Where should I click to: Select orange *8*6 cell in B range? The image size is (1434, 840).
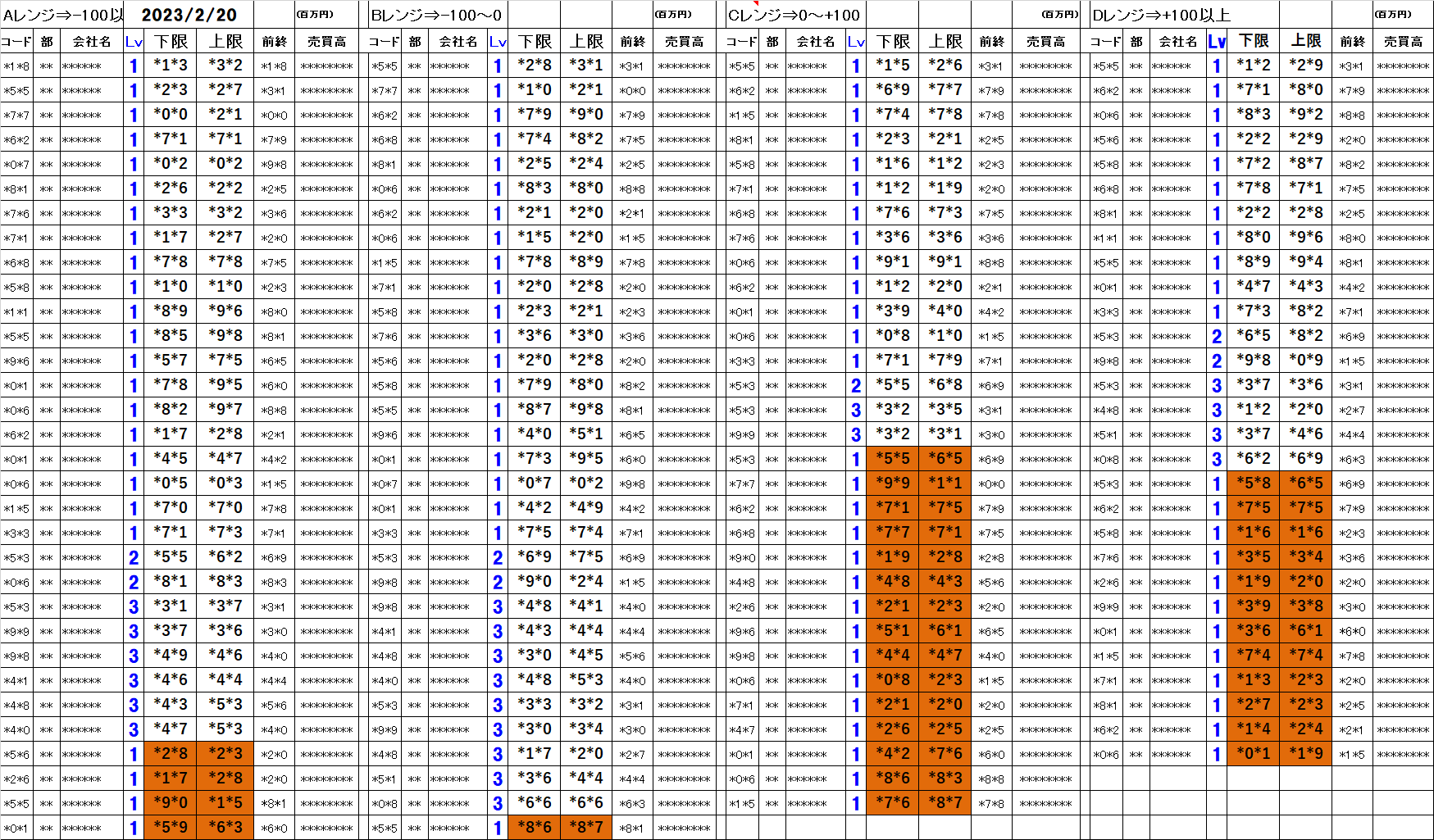pyautogui.click(x=535, y=827)
